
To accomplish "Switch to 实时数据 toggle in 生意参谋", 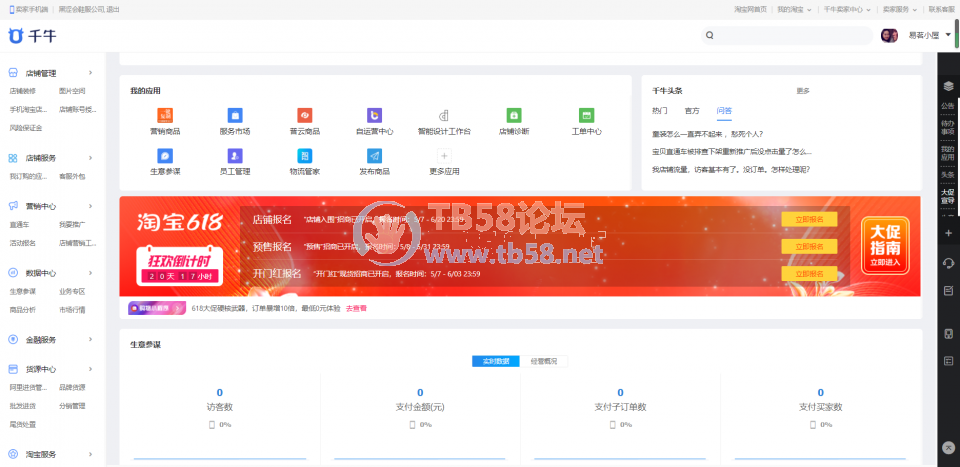I will pyautogui.click(x=496, y=361).
